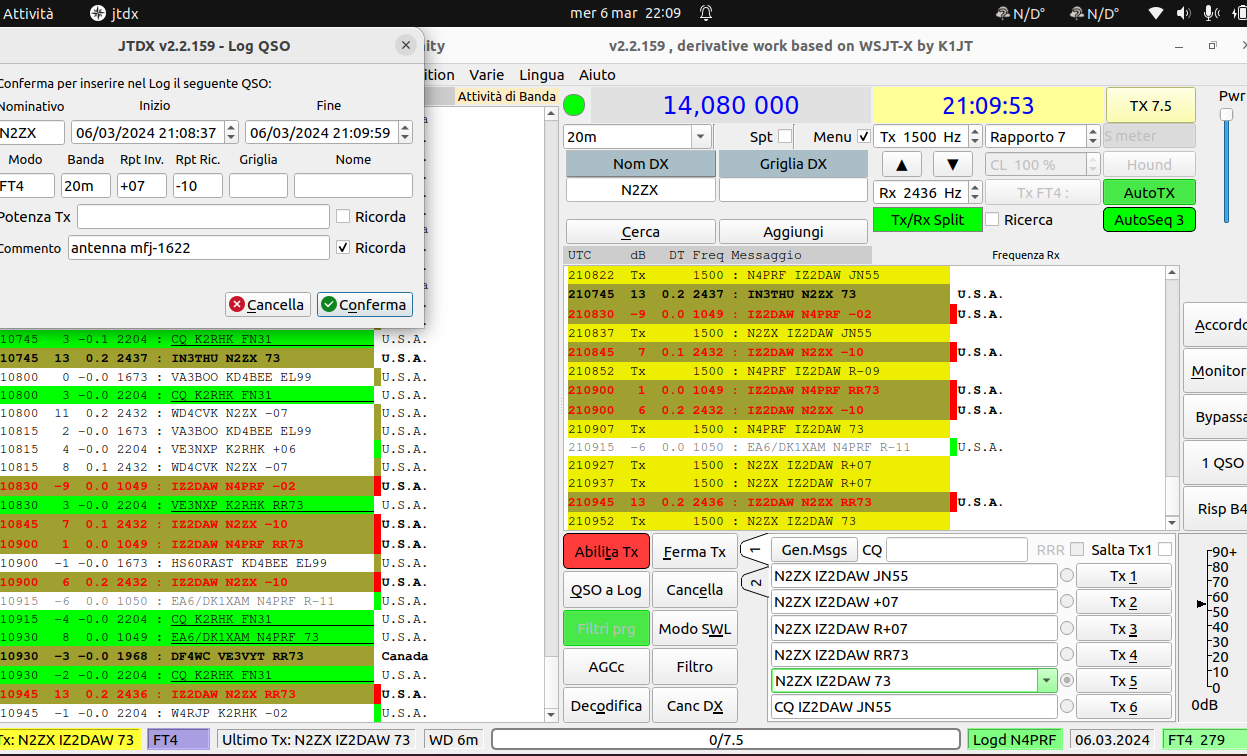The image size is (1247, 756).
Task: Close the Log QSO dialog with the X icon
Action: coord(405,45)
